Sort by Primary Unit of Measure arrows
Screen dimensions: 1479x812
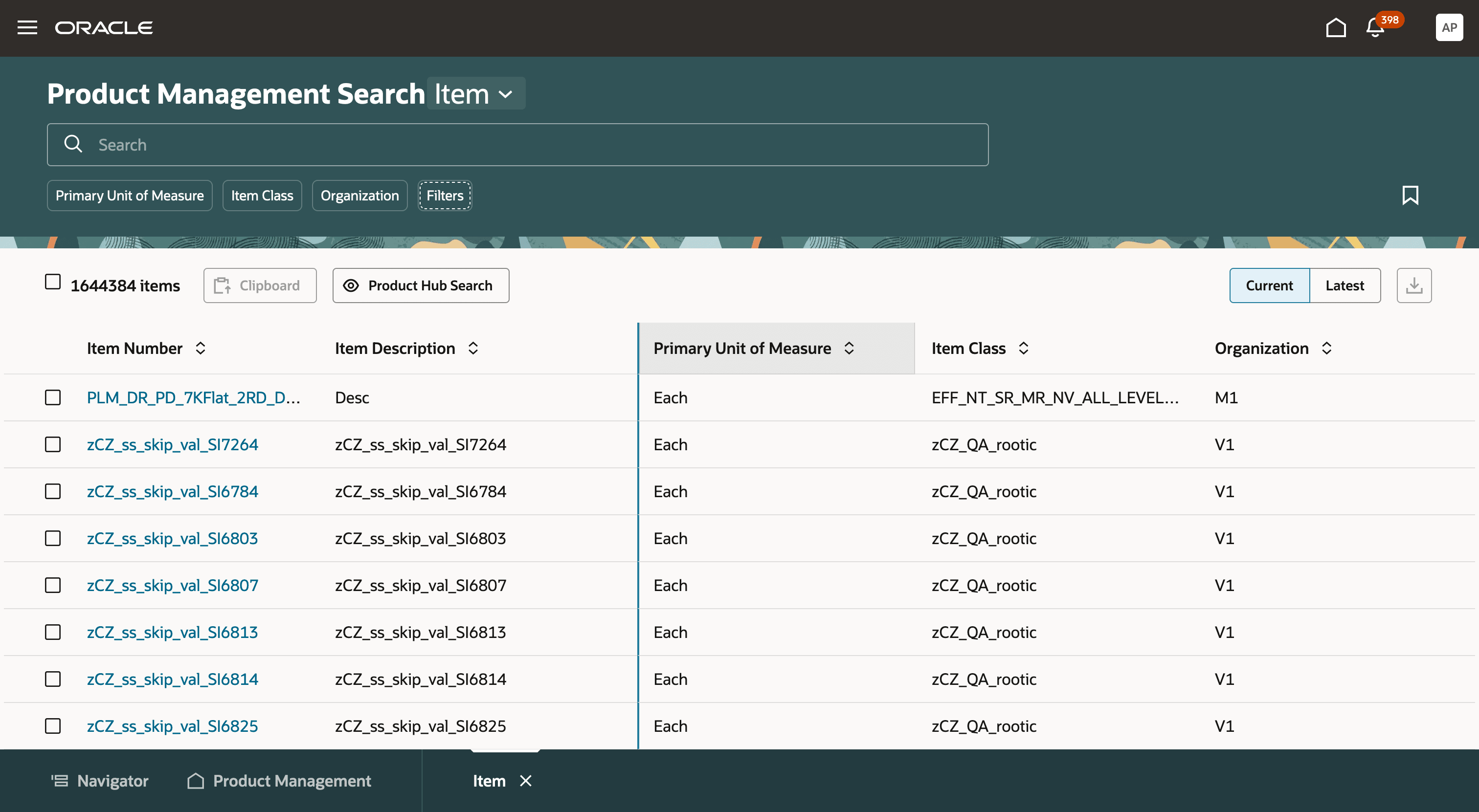tap(849, 349)
